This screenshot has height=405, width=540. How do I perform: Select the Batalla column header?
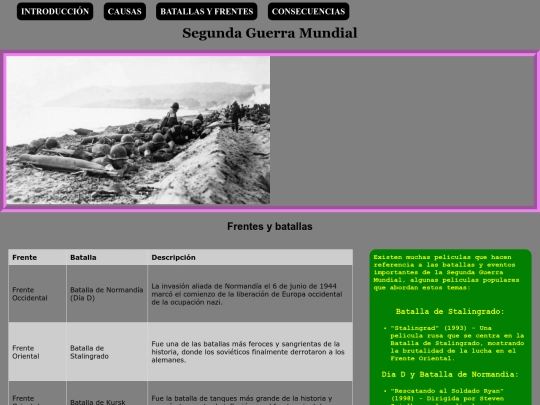click(107, 257)
